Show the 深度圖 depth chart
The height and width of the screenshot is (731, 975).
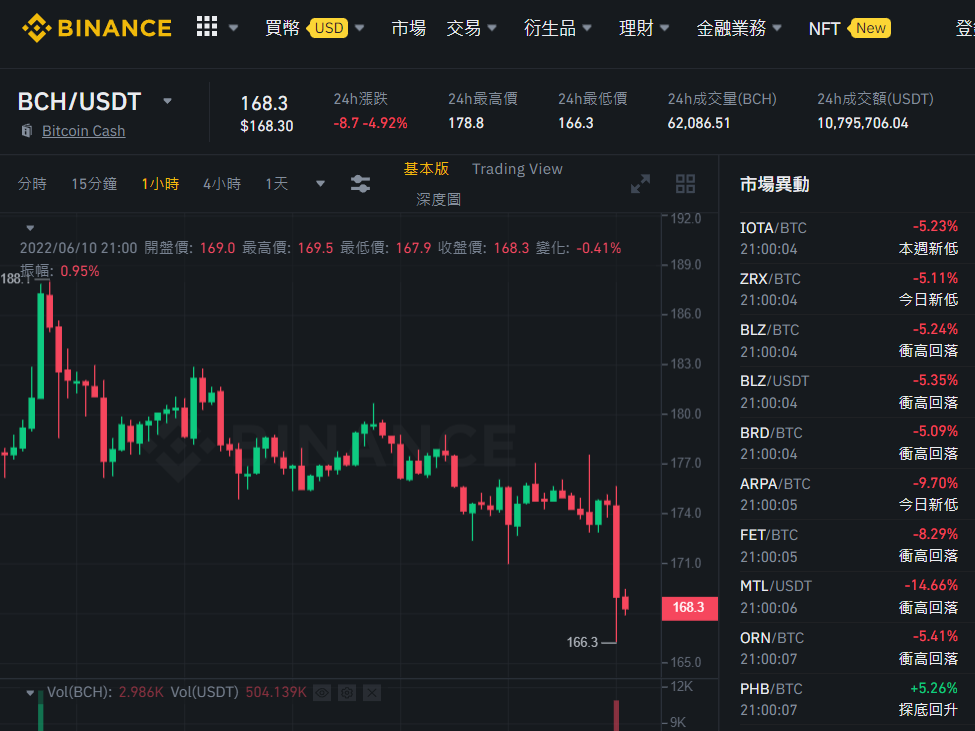pos(438,200)
